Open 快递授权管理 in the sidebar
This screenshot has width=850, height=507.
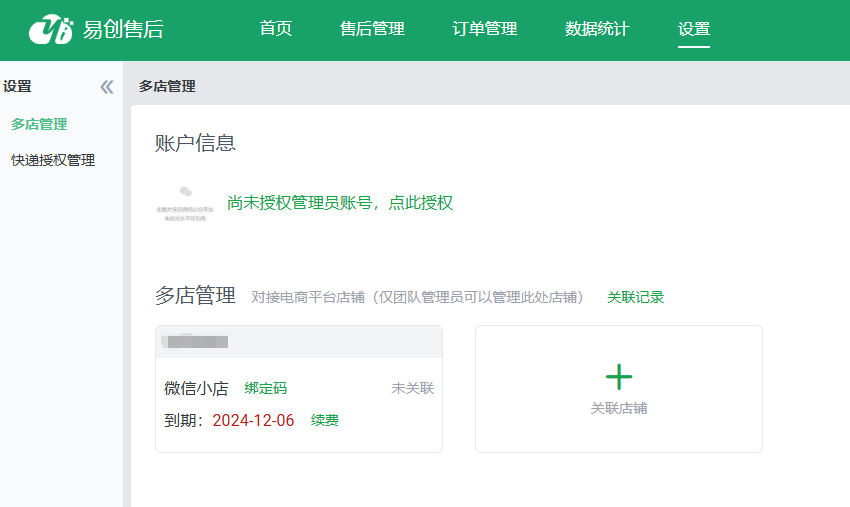tap(53, 160)
